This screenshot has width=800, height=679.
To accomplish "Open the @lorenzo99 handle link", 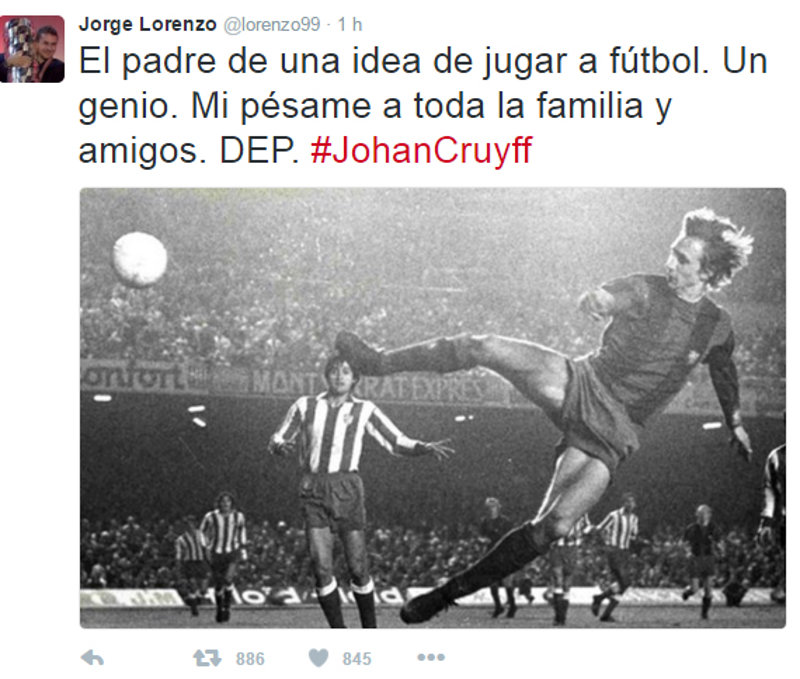I will 272,24.
